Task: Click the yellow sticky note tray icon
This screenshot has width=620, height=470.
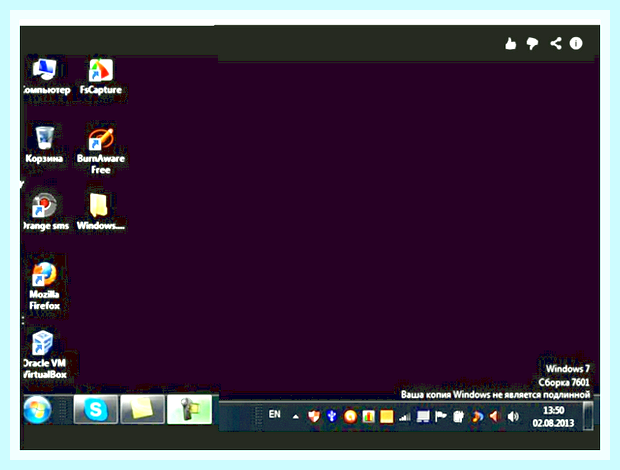Action: click(386, 416)
